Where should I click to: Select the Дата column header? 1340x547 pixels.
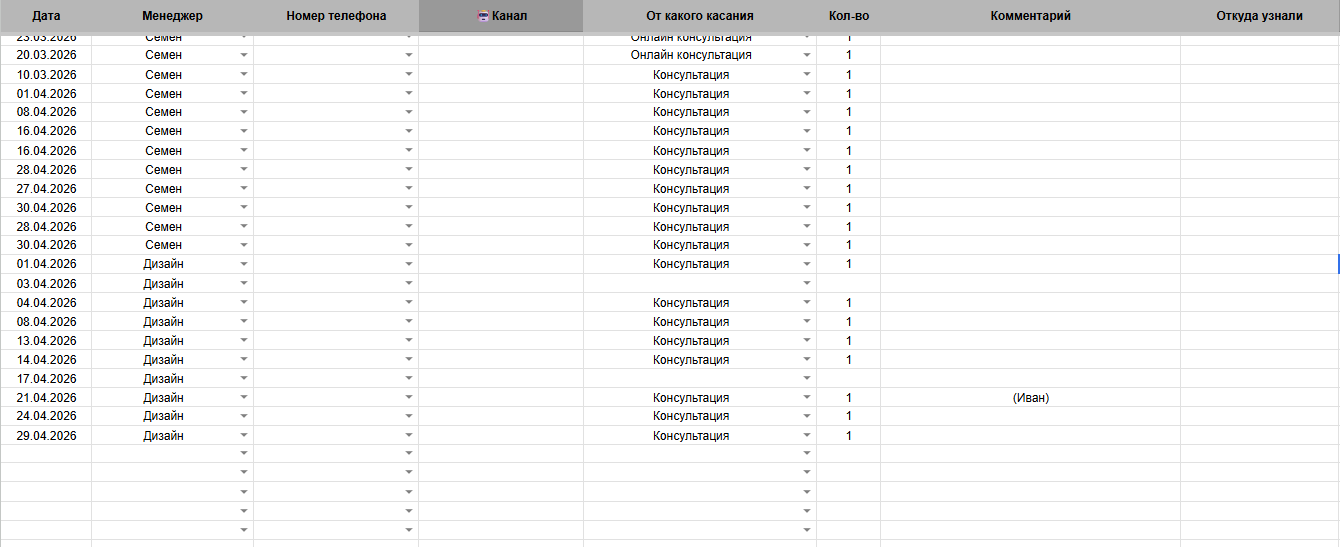point(46,16)
